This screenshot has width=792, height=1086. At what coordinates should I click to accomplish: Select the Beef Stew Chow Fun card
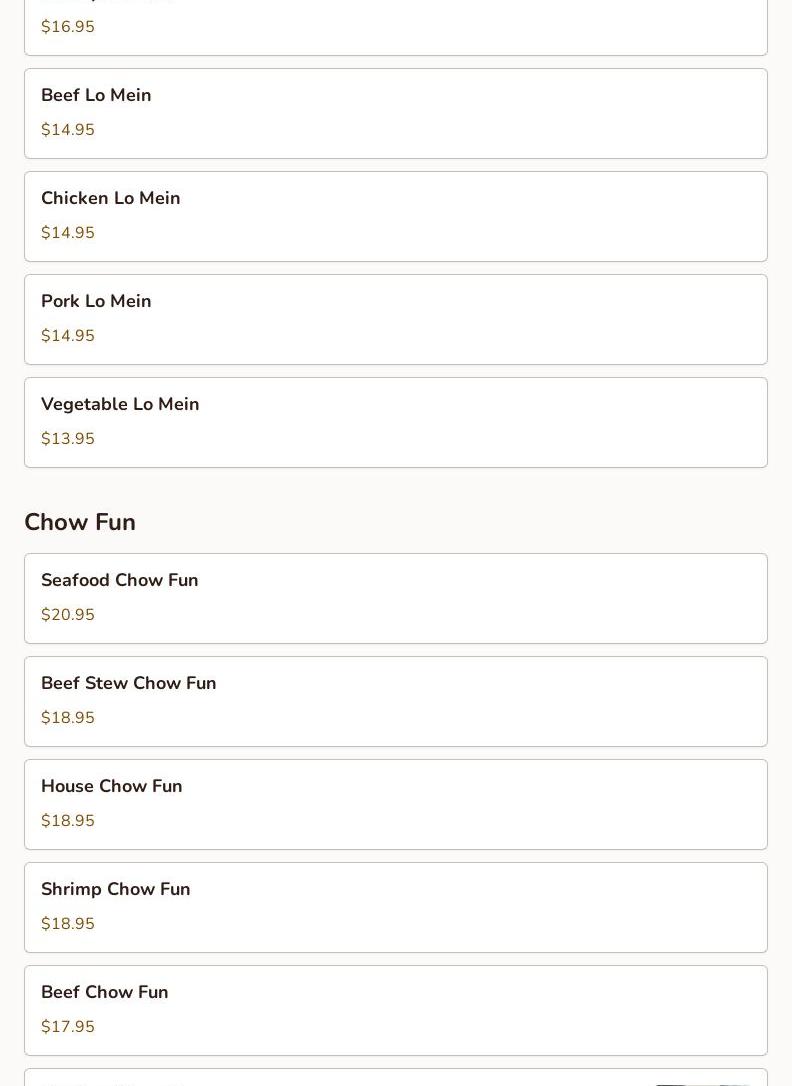[396, 702]
